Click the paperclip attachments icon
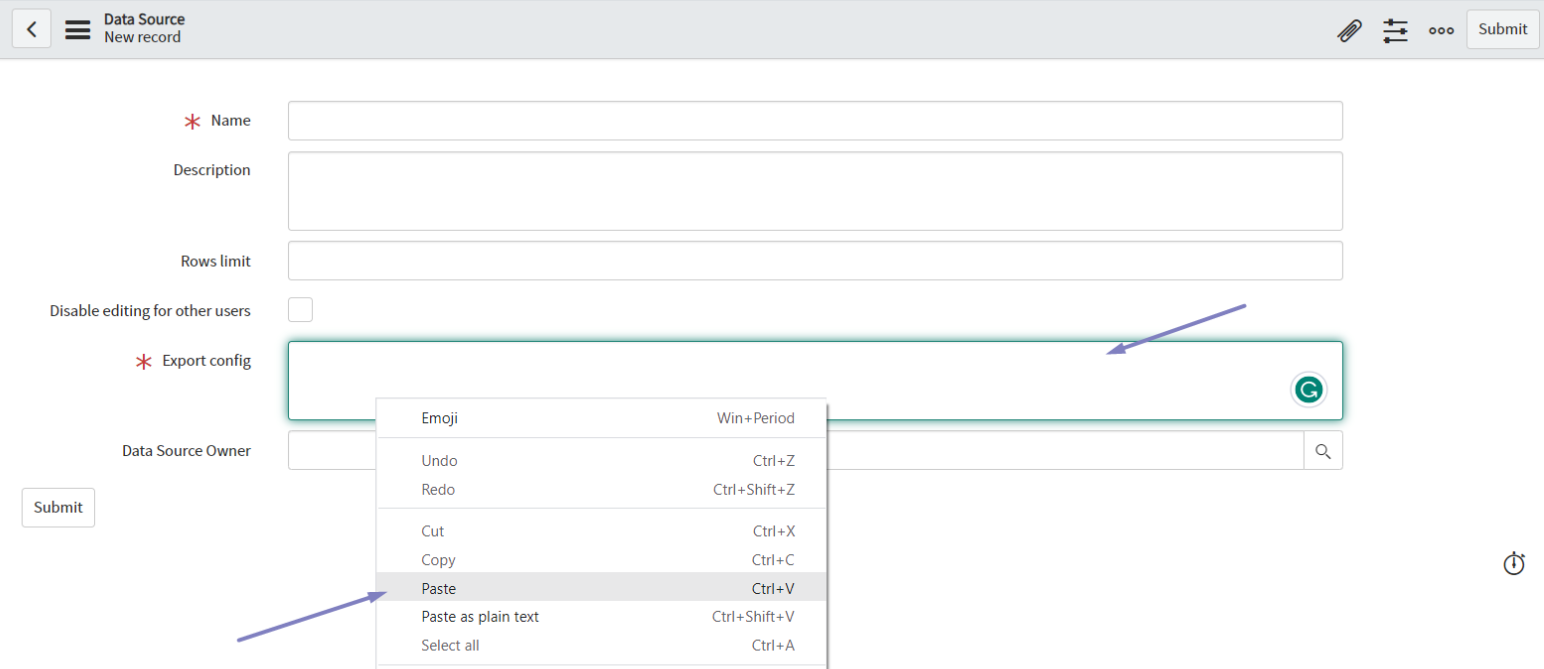The height and width of the screenshot is (669, 1544). click(1349, 30)
